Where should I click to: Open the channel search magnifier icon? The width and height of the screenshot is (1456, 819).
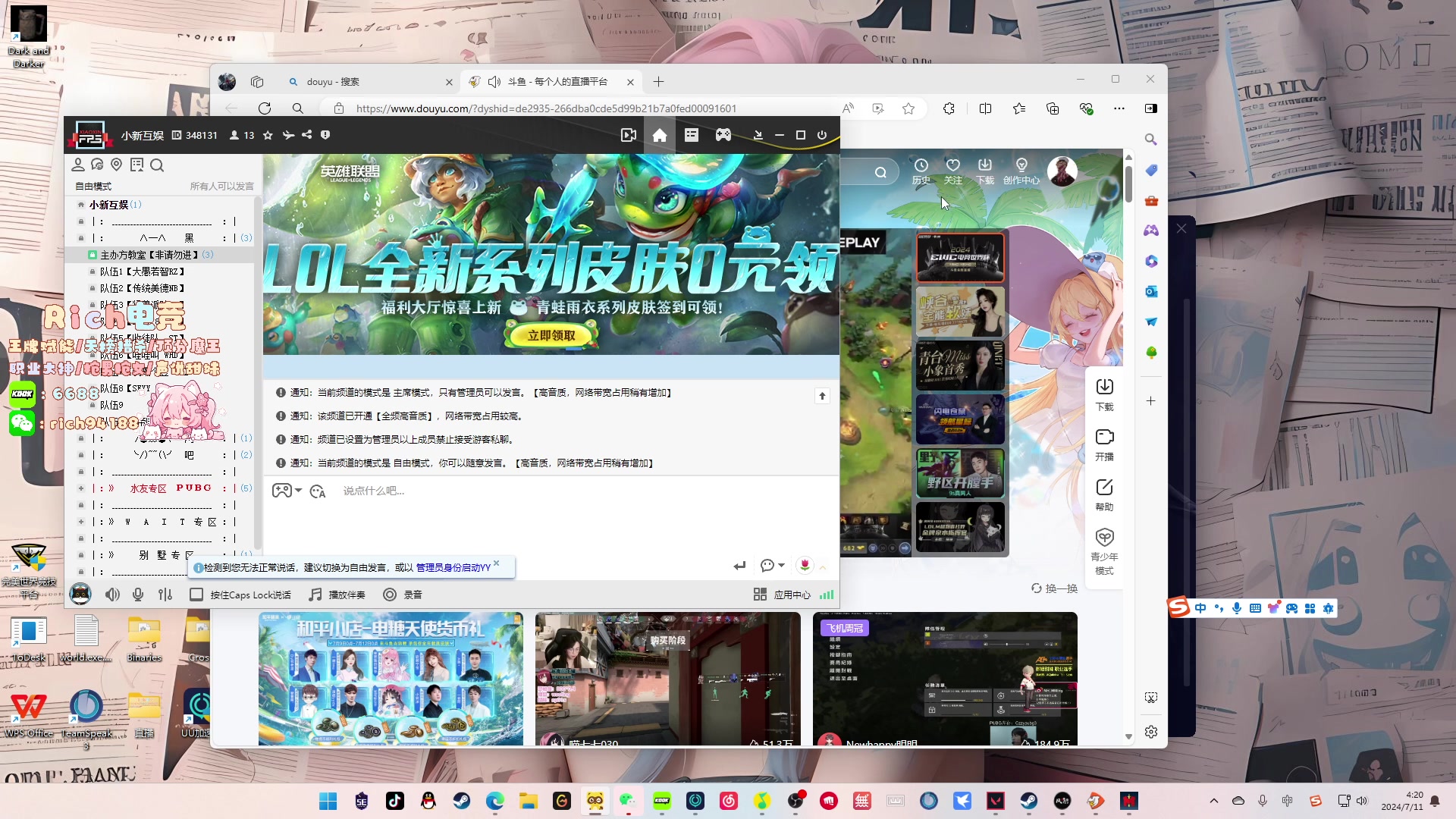pos(157,165)
